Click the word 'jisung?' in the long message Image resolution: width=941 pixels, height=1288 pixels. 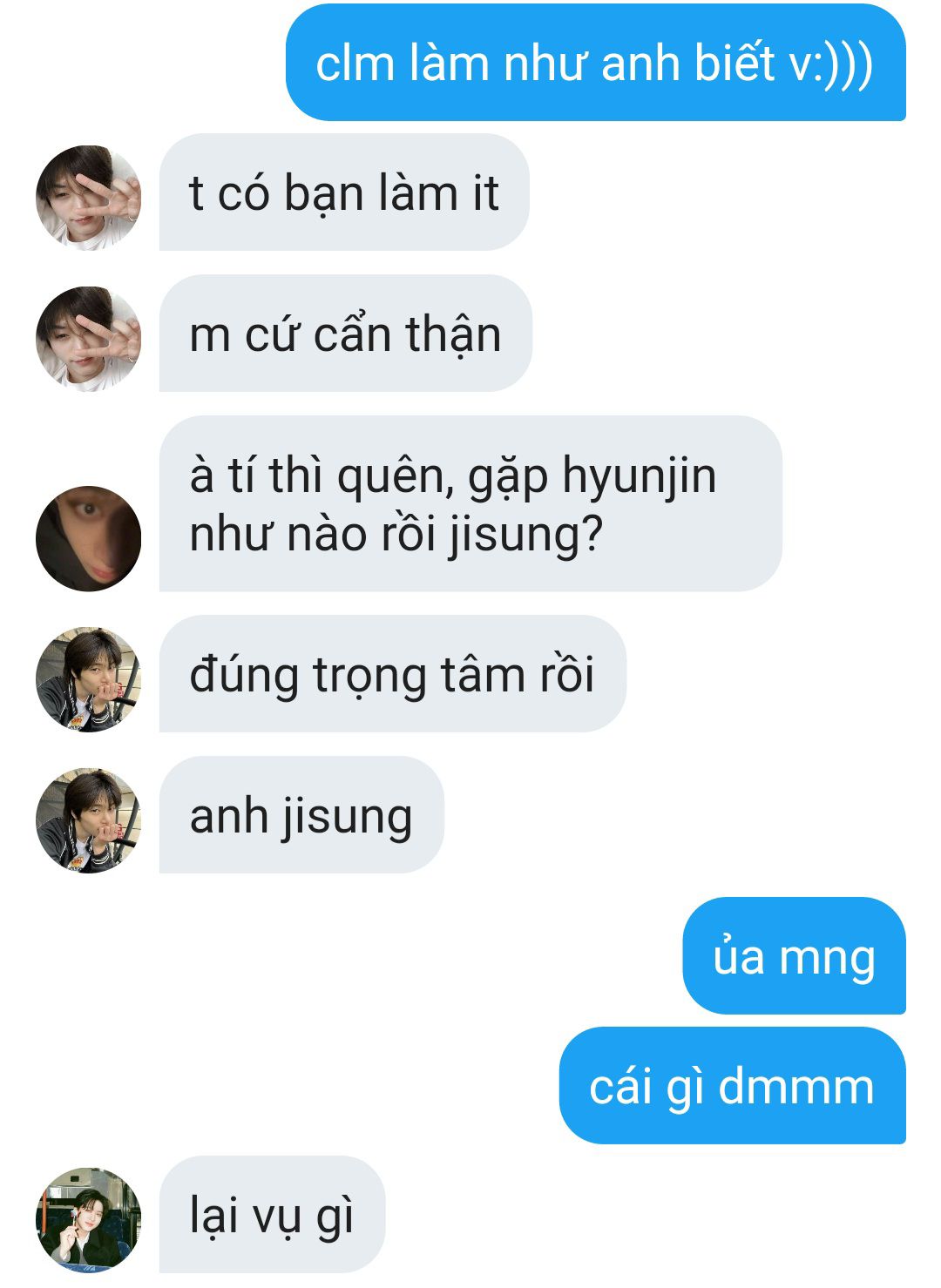tap(525, 535)
